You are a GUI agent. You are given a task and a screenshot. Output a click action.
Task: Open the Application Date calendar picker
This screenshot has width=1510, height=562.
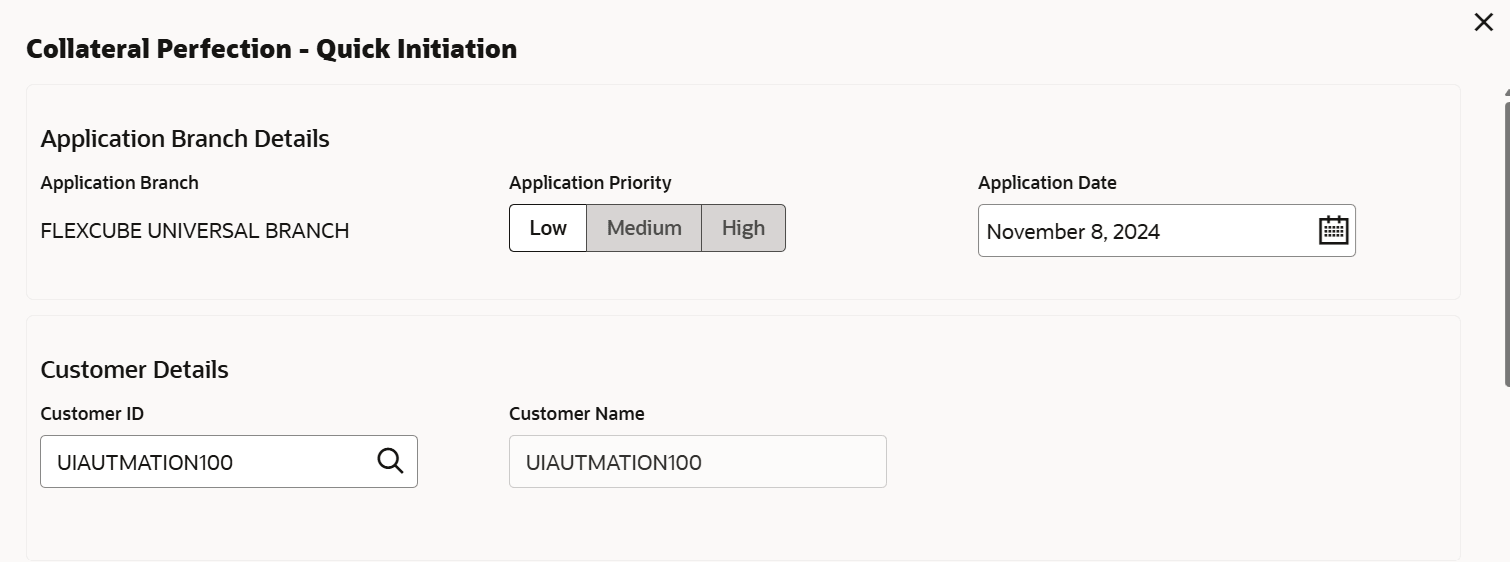point(1333,231)
